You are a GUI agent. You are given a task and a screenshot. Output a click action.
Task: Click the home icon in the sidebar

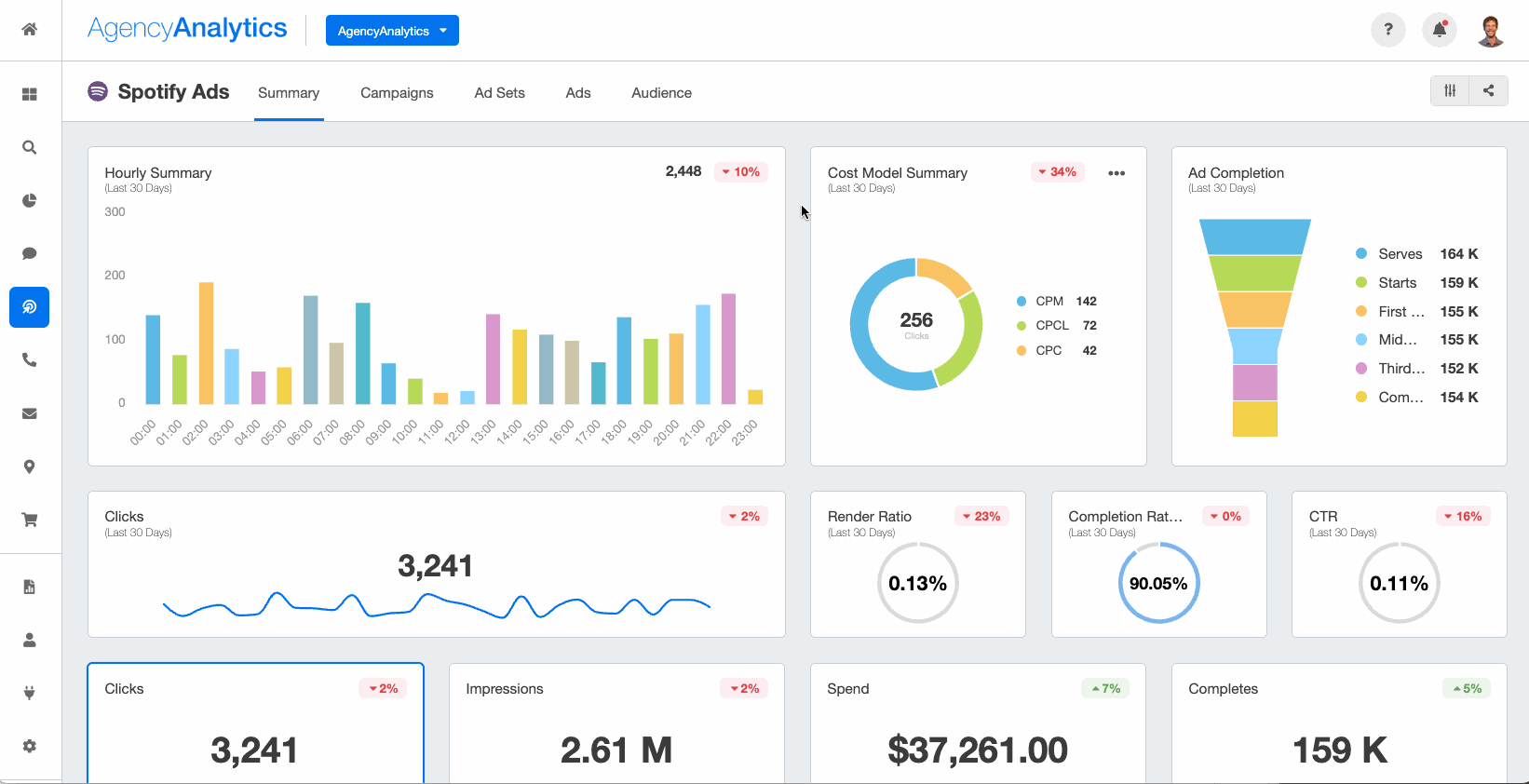[x=30, y=29]
